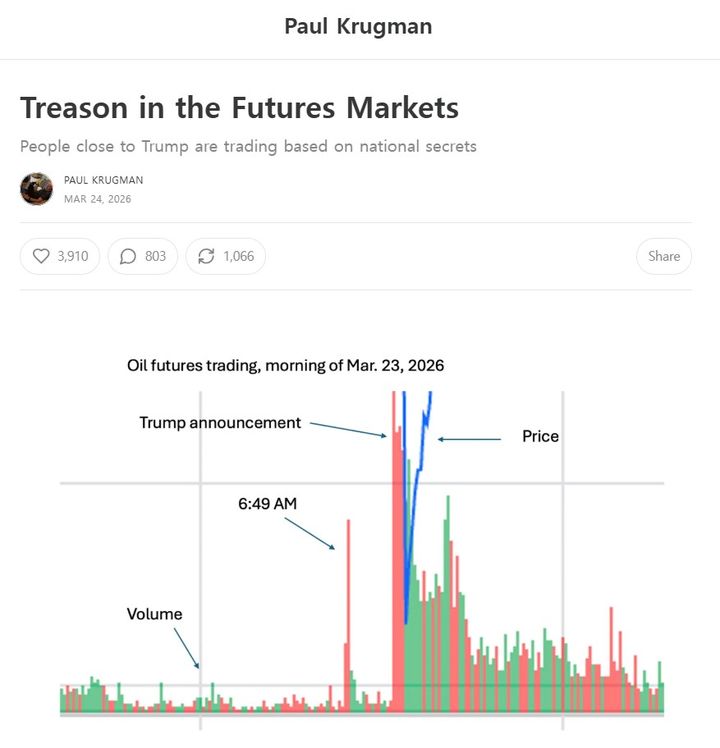Click the arrow beside Trump announcement label
The height and width of the screenshot is (748, 720).
click(x=348, y=429)
